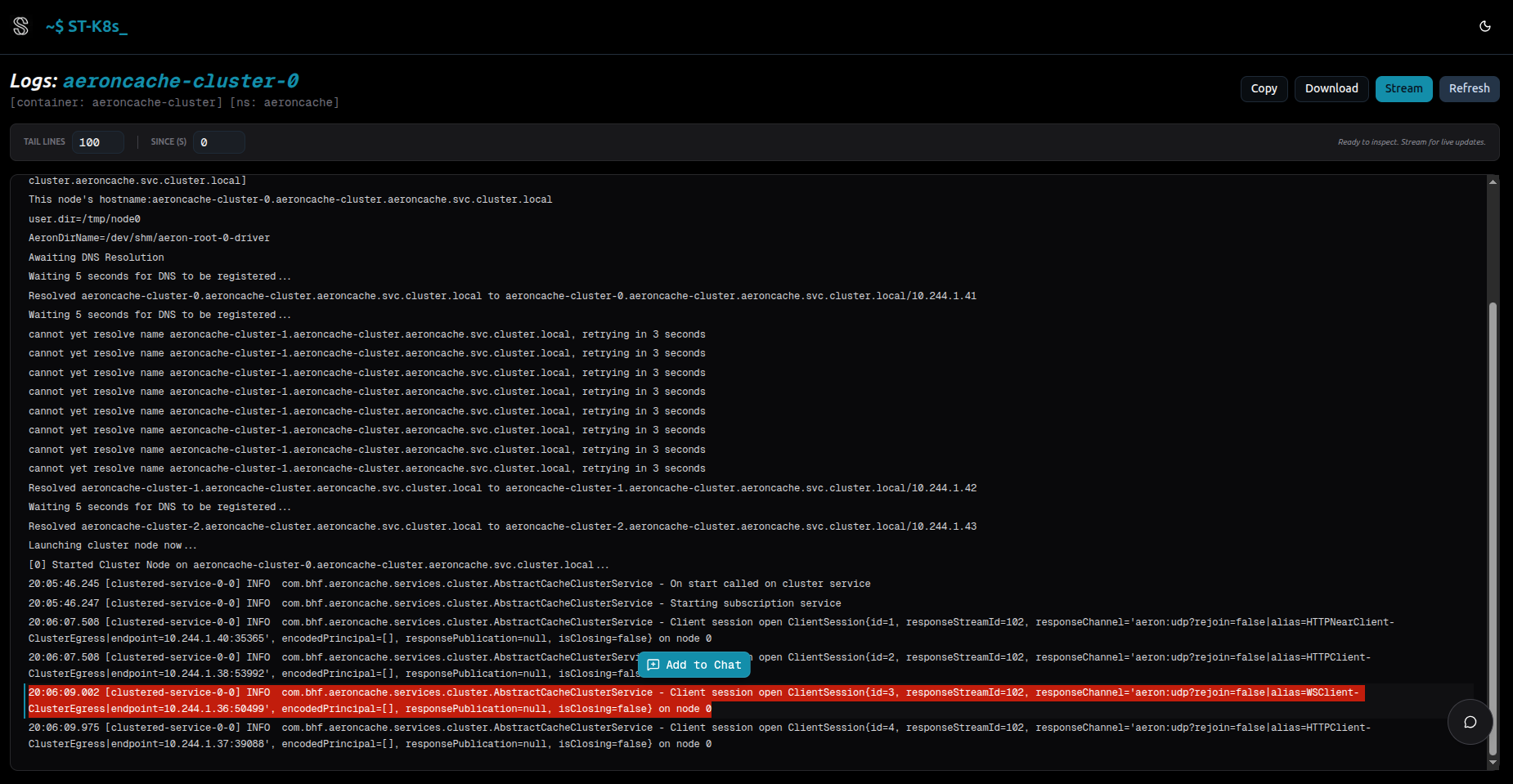Click the ST-K8s logo icon
Screen dimensions: 1513x784
pyautogui.click(x=20, y=26)
